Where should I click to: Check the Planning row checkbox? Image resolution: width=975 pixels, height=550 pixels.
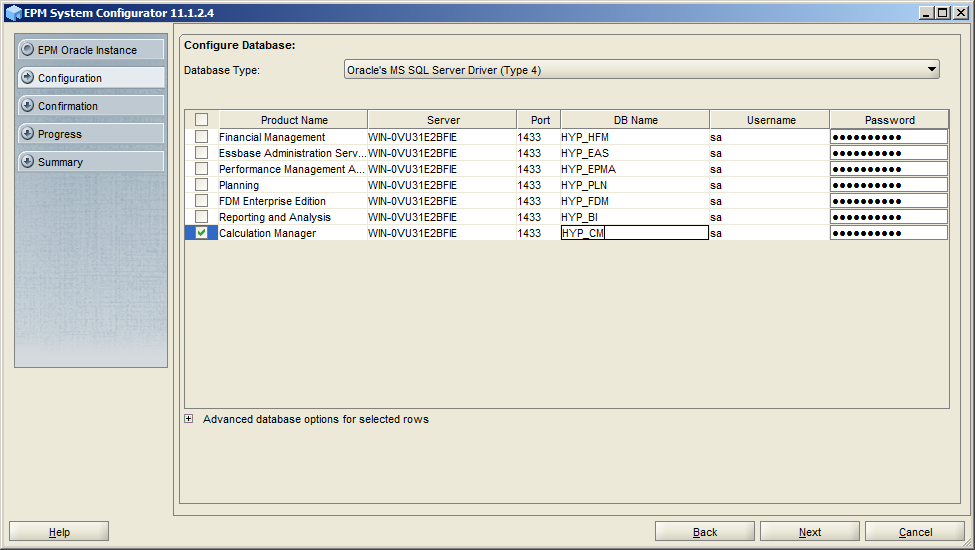[x=201, y=185]
